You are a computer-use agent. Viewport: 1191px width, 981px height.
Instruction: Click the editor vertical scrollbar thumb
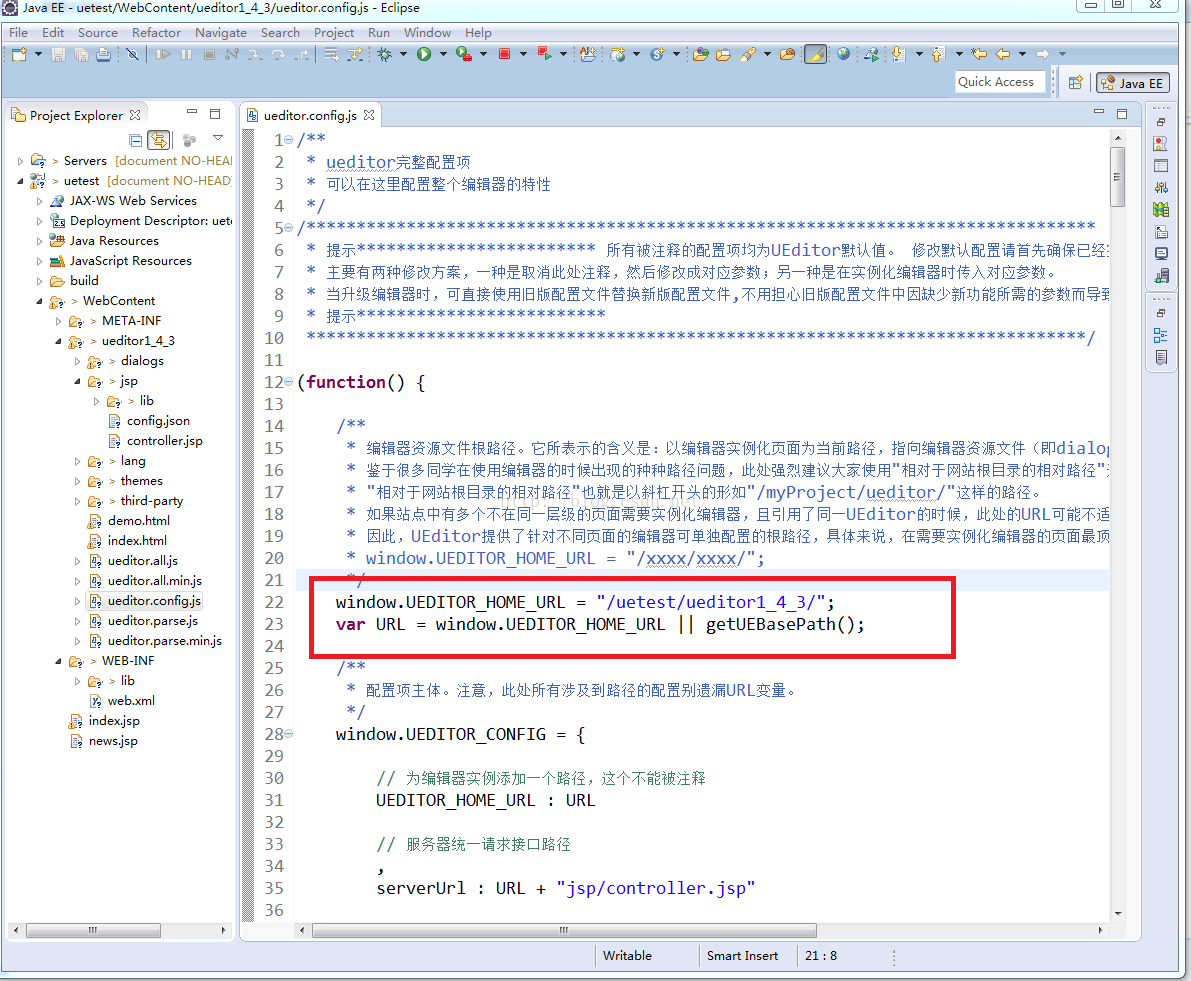click(x=1117, y=177)
